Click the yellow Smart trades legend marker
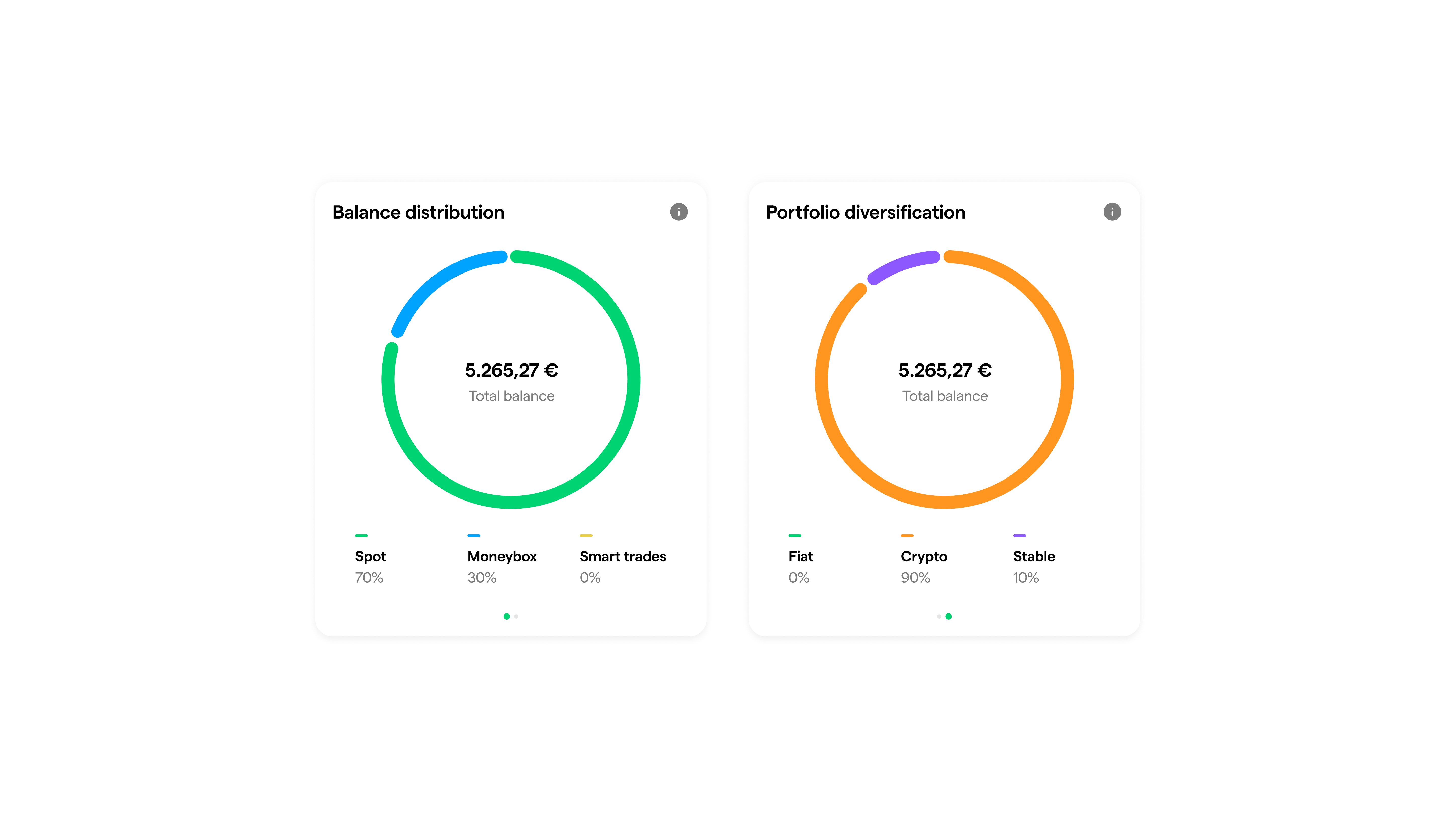Image resolution: width=1456 pixels, height=819 pixels. pos(586,535)
